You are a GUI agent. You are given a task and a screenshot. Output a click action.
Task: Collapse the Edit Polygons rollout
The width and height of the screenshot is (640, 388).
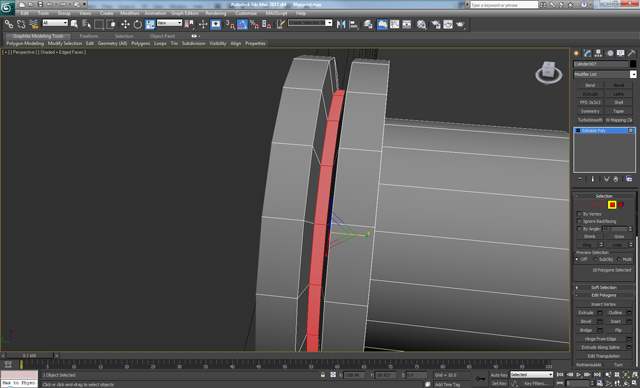pyautogui.click(x=604, y=295)
